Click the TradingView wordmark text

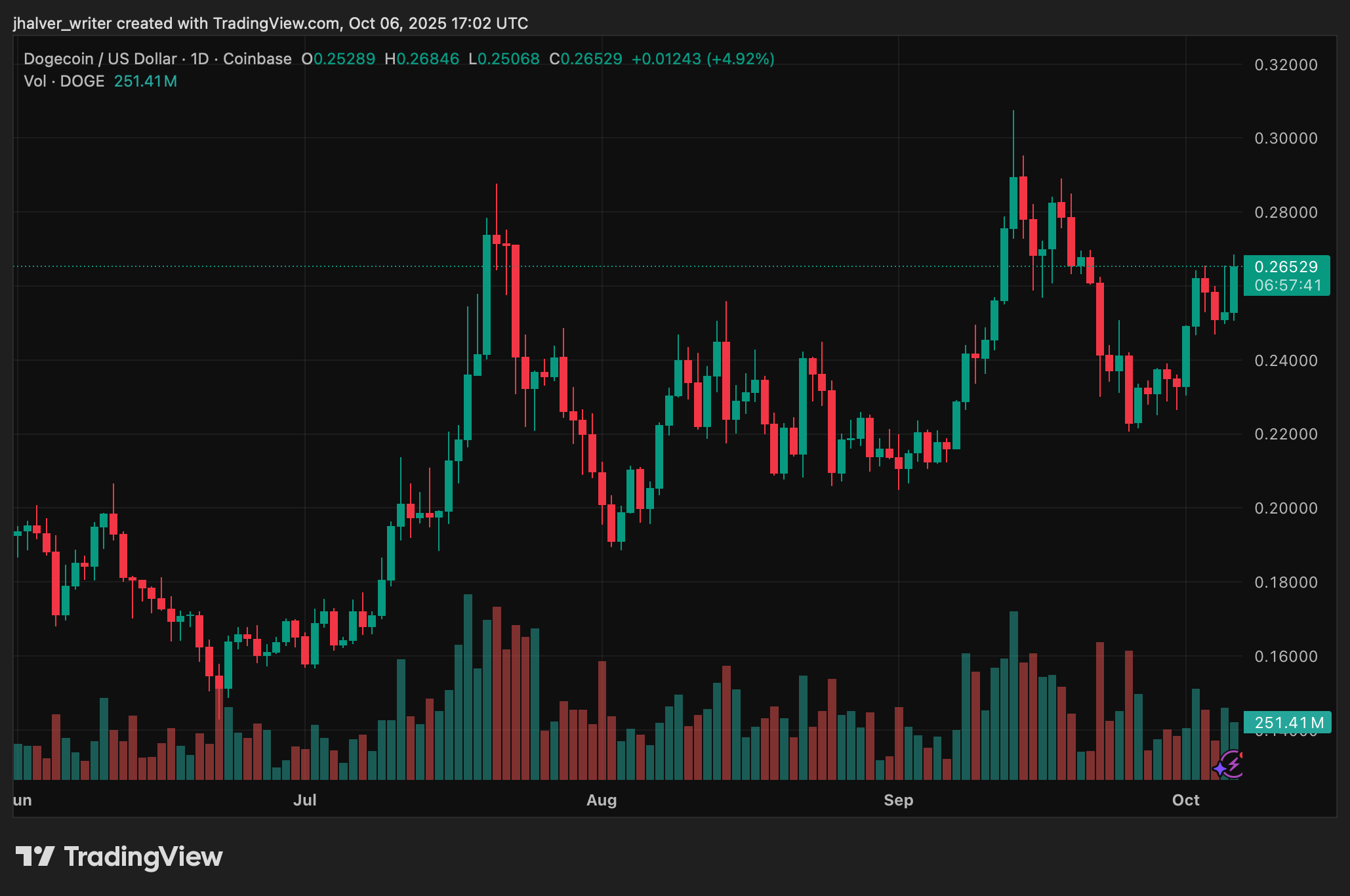coord(143,857)
